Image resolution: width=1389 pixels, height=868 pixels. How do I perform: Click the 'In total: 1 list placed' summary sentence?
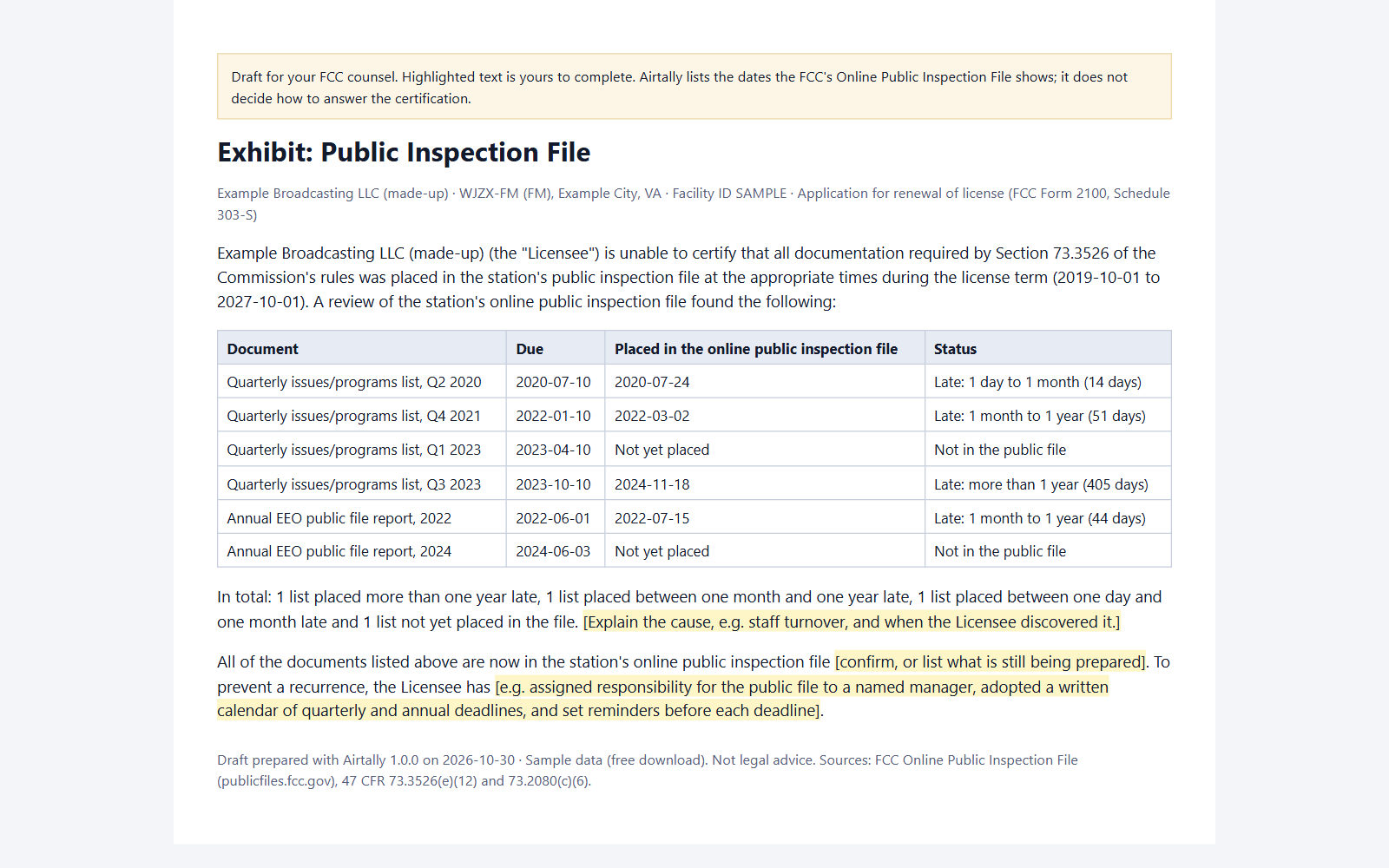click(x=689, y=609)
